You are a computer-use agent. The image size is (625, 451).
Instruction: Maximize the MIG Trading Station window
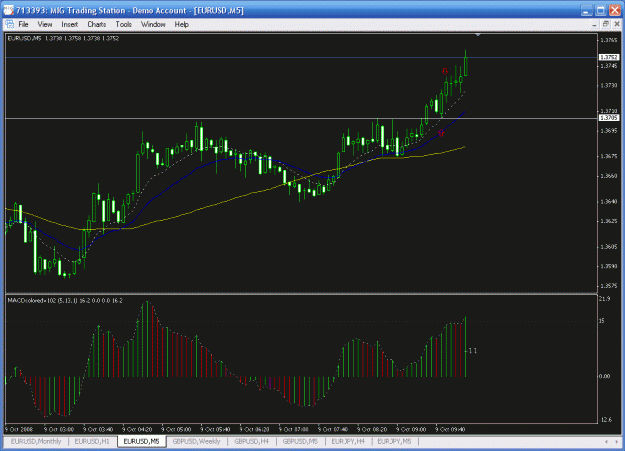click(600, 10)
